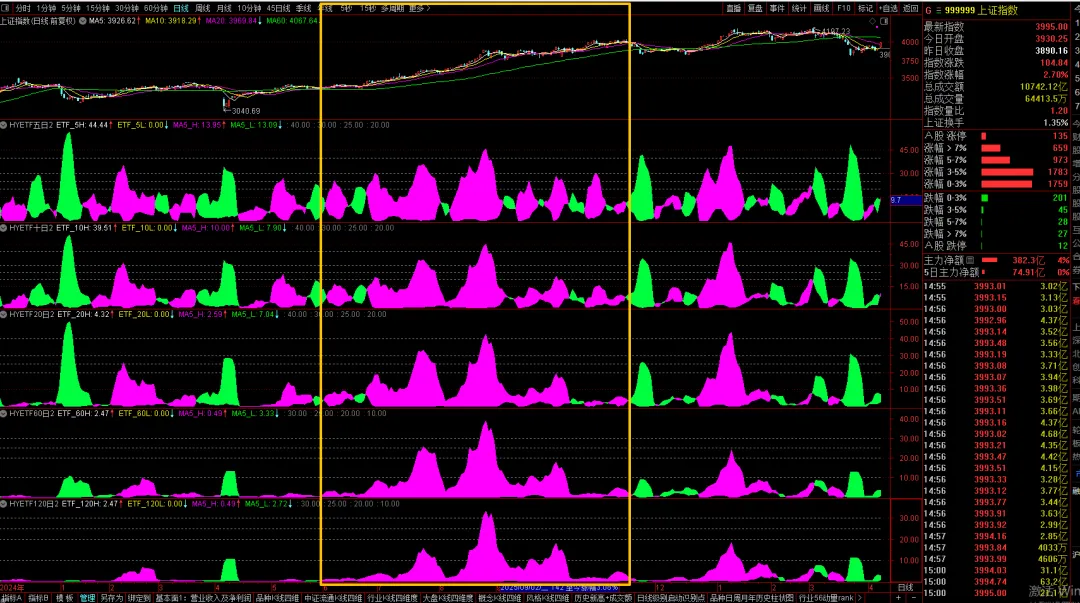This screenshot has width=1080, height=603.
Task: Open the main chart indicator dropdown beside 上证指数
Action: tap(83, 21)
